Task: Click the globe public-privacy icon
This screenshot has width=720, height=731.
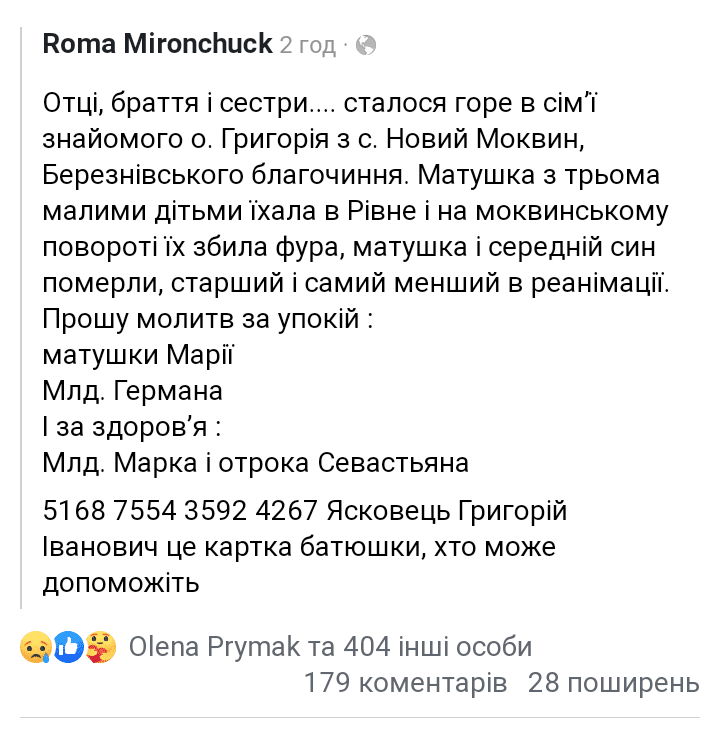Action: [x=366, y=46]
